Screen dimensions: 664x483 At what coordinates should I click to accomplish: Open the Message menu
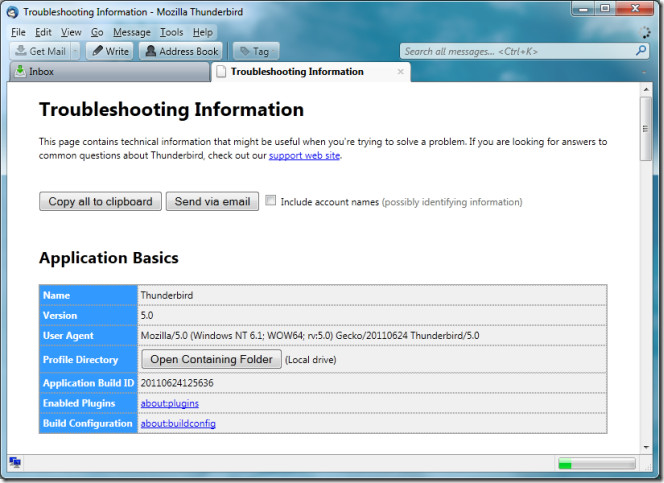click(x=132, y=32)
